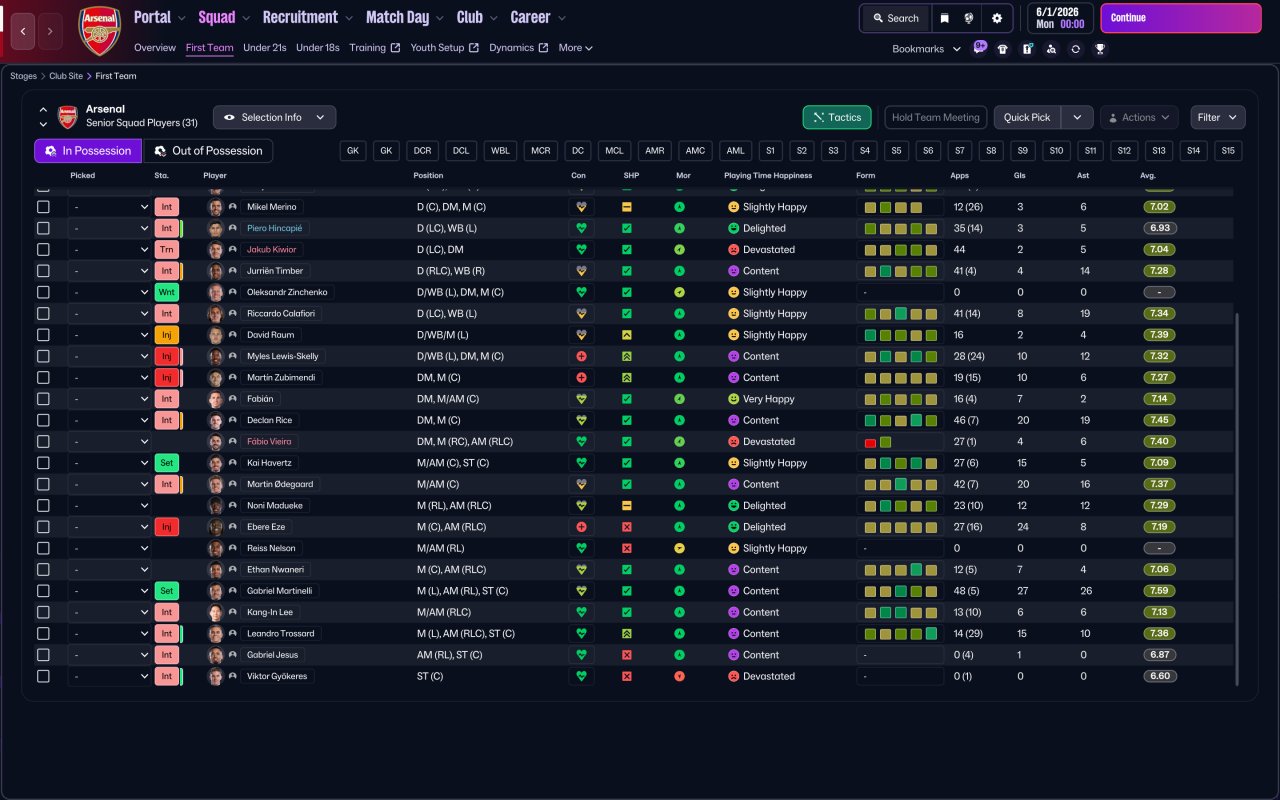Tick the checkbox for Jakub Kiwior
The height and width of the screenshot is (800, 1280).
click(43, 250)
